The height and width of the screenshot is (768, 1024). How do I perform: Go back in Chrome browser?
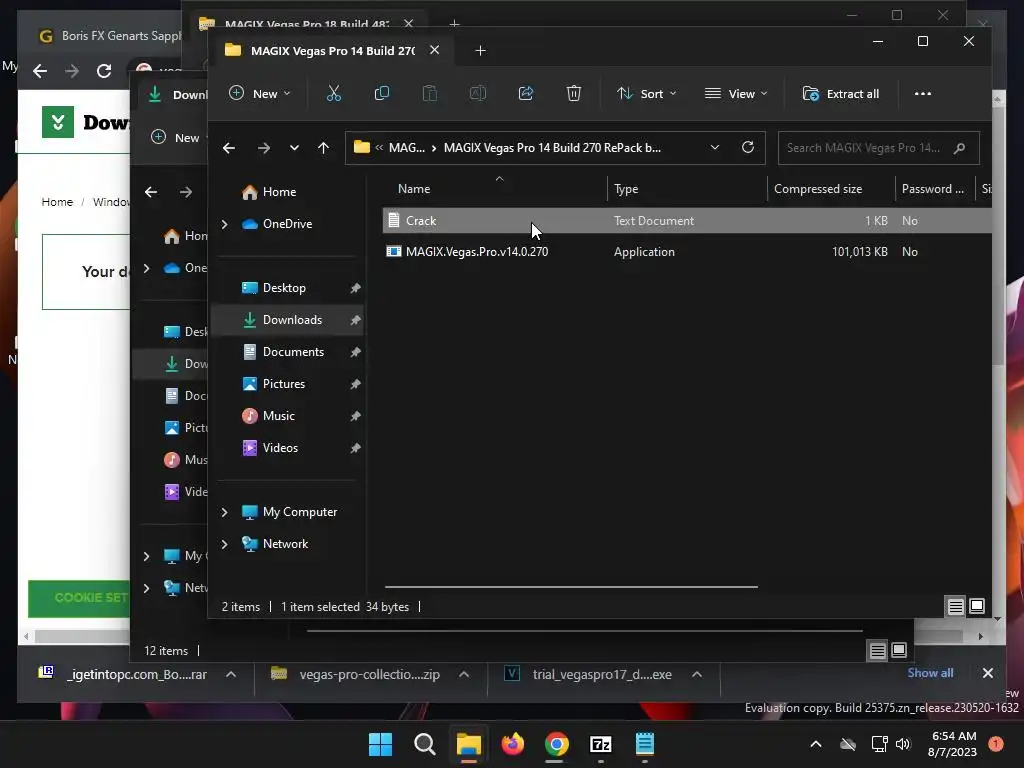tap(40, 71)
